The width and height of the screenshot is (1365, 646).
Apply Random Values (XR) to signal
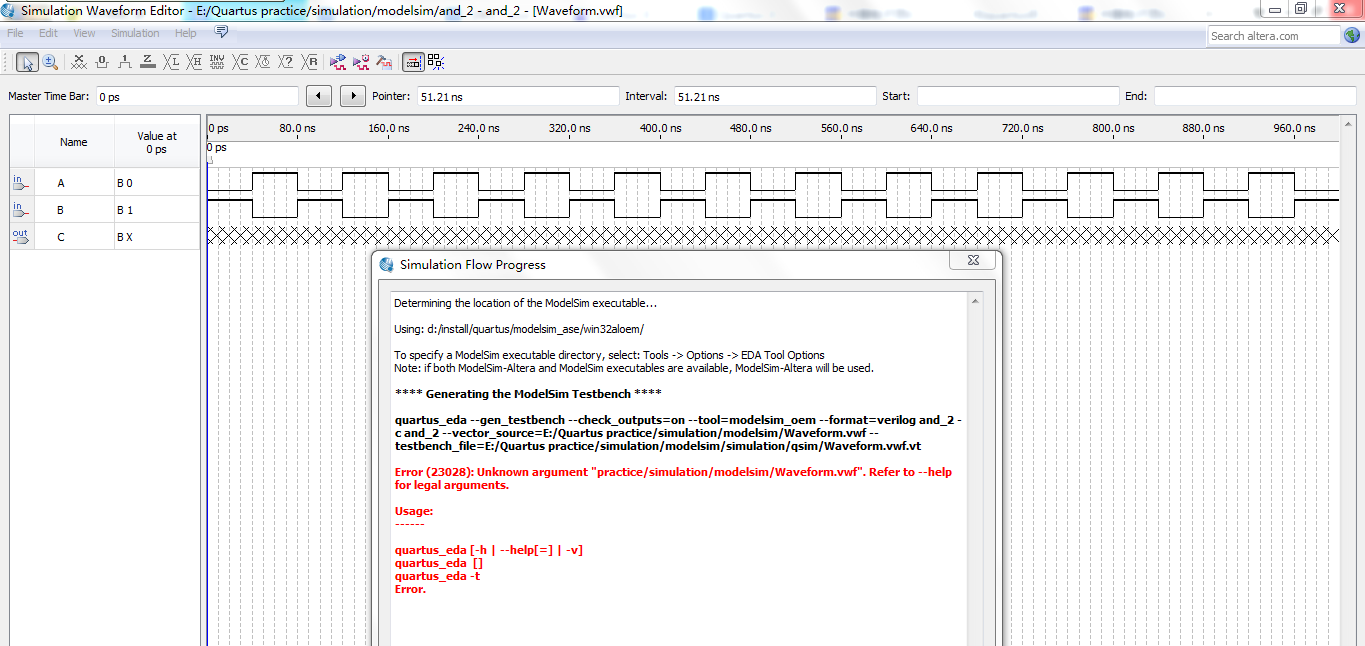310,62
